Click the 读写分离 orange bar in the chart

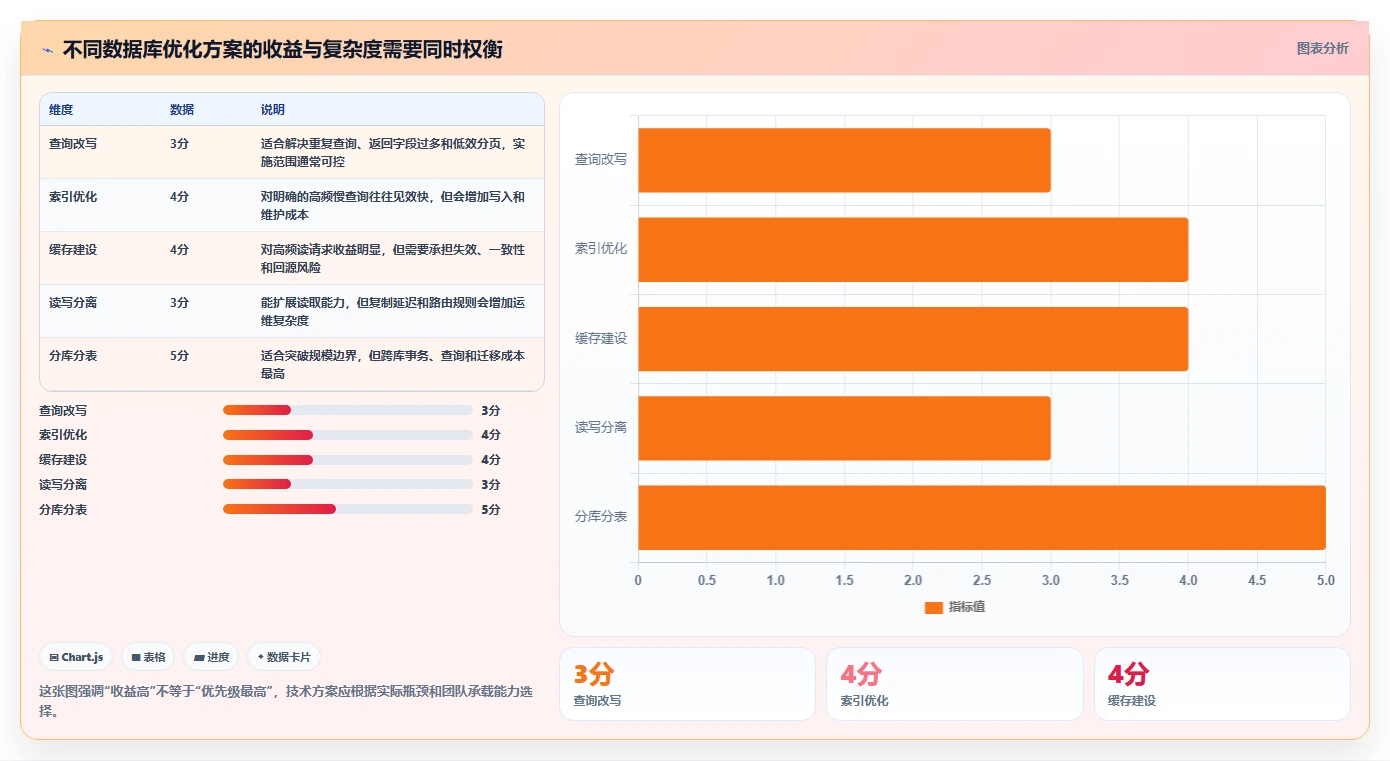[x=844, y=428]
